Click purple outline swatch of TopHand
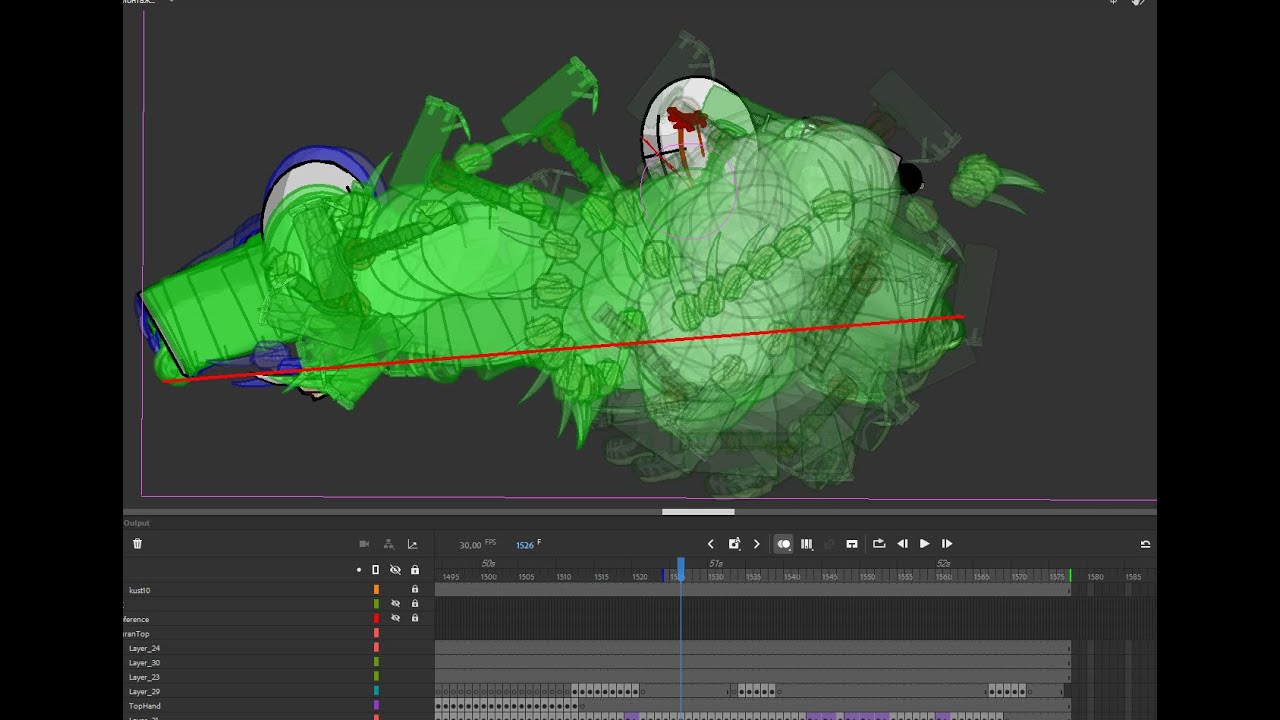This screenshot has height=720, width=1280. click(x=376, y=705)
